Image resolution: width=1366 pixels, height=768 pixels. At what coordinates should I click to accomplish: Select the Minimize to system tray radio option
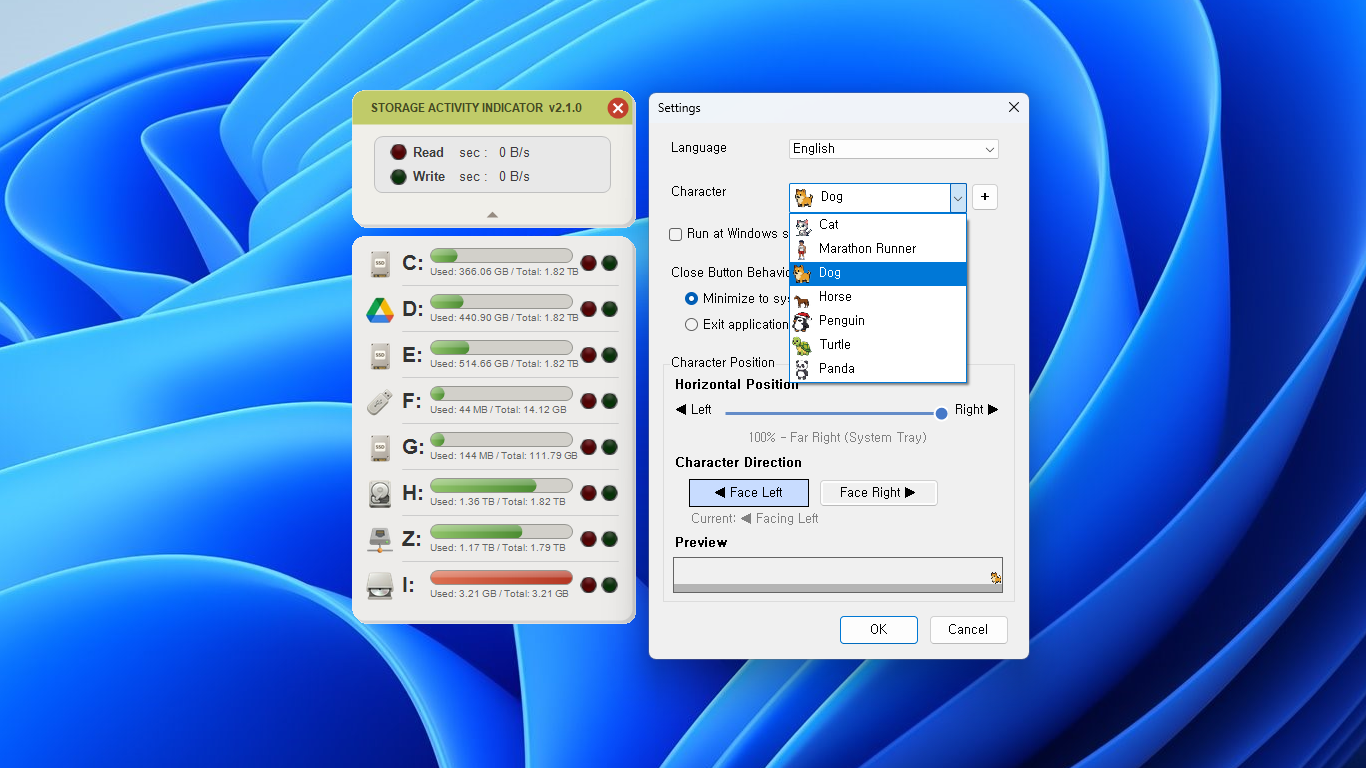691,298
